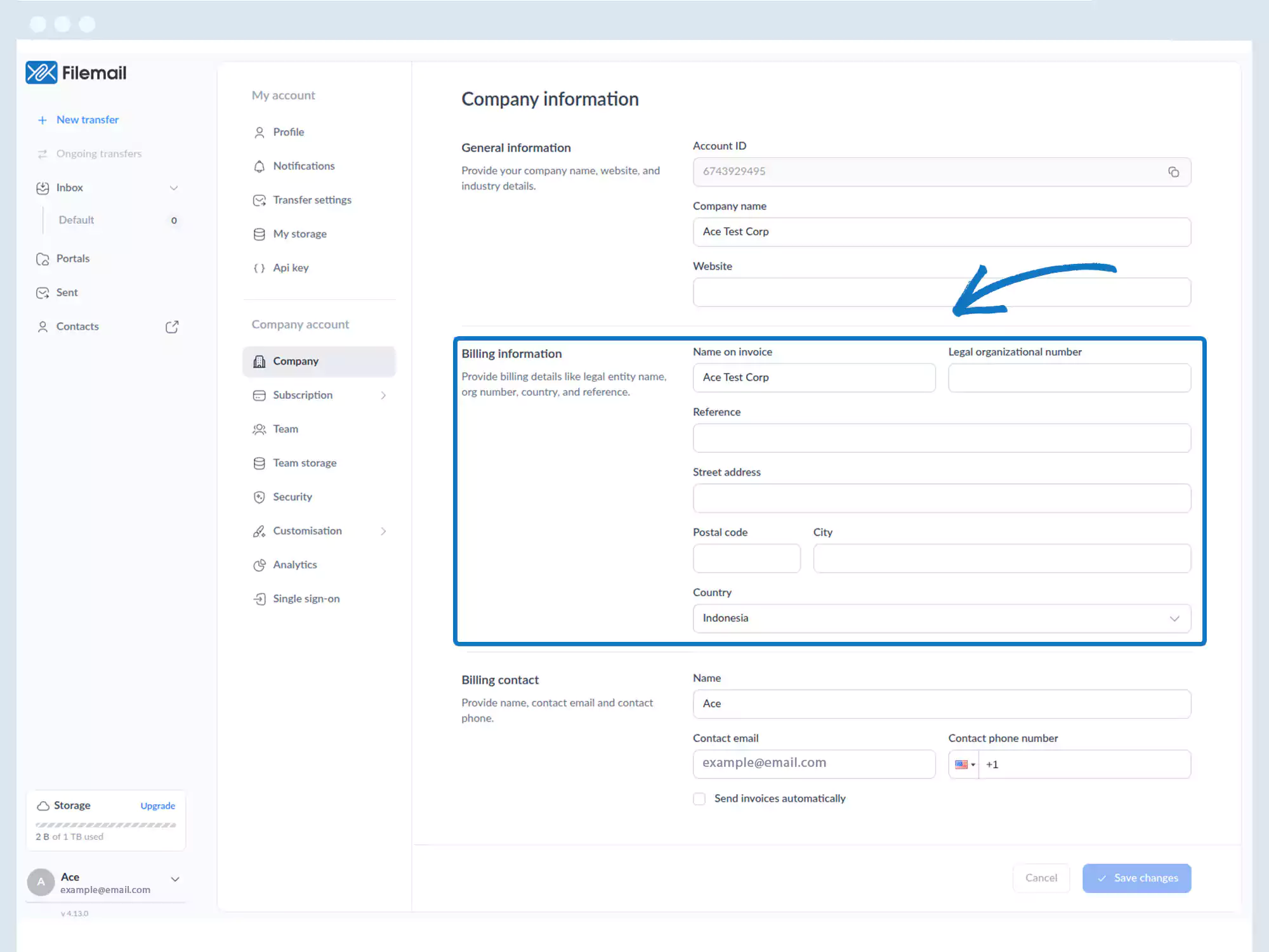Open the Country dropdown showing Indonesia

[x=942, y=618]
